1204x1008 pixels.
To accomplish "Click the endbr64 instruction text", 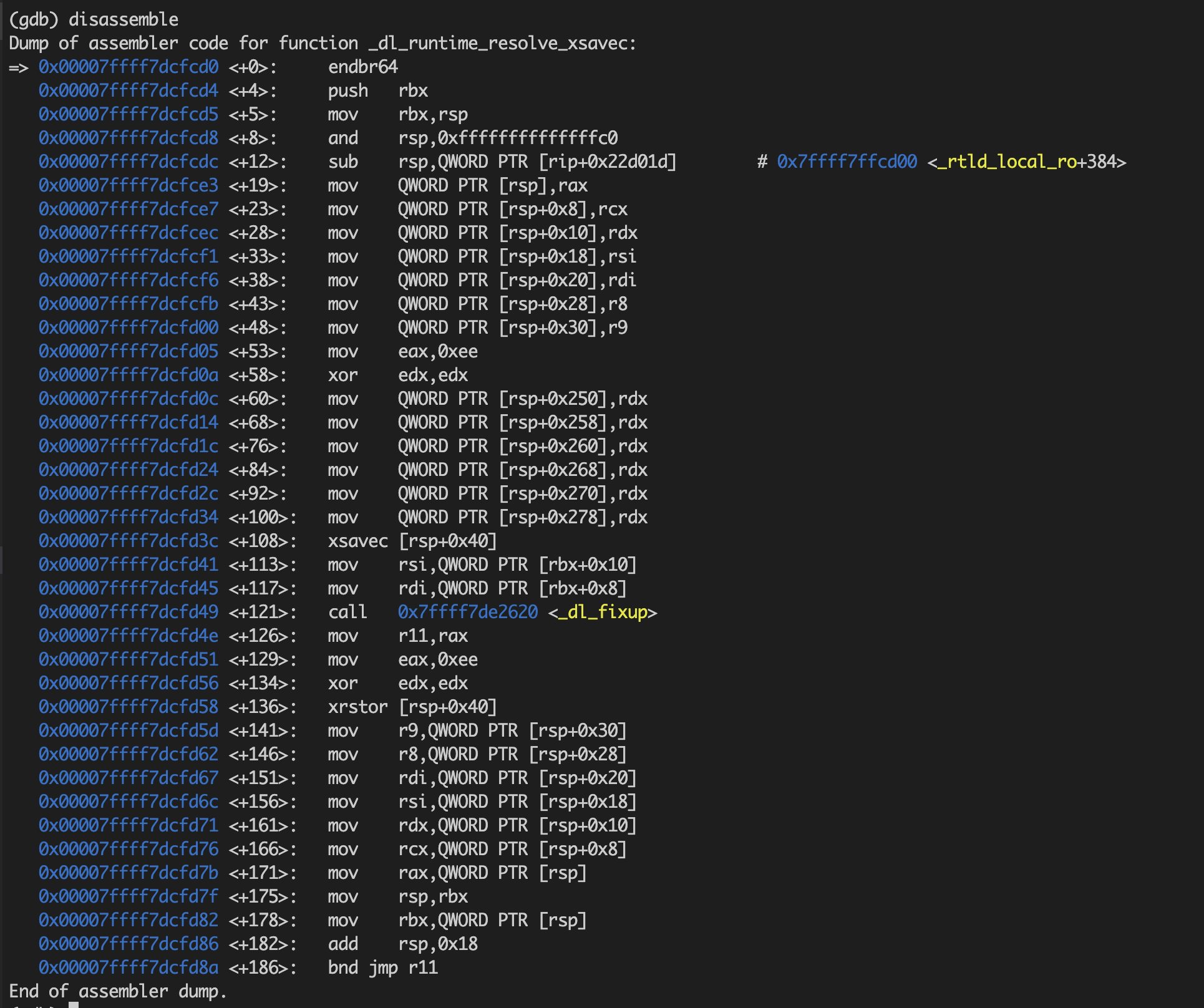I will pyautogui.click(x=362, y=67).
